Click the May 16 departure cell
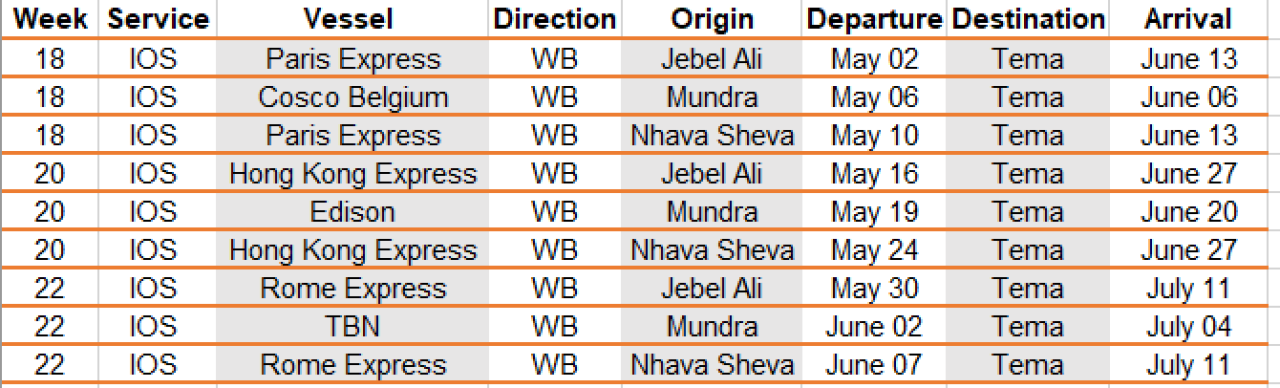The image size is (1280, 388). pyautogui.click(x=875, y=174)
